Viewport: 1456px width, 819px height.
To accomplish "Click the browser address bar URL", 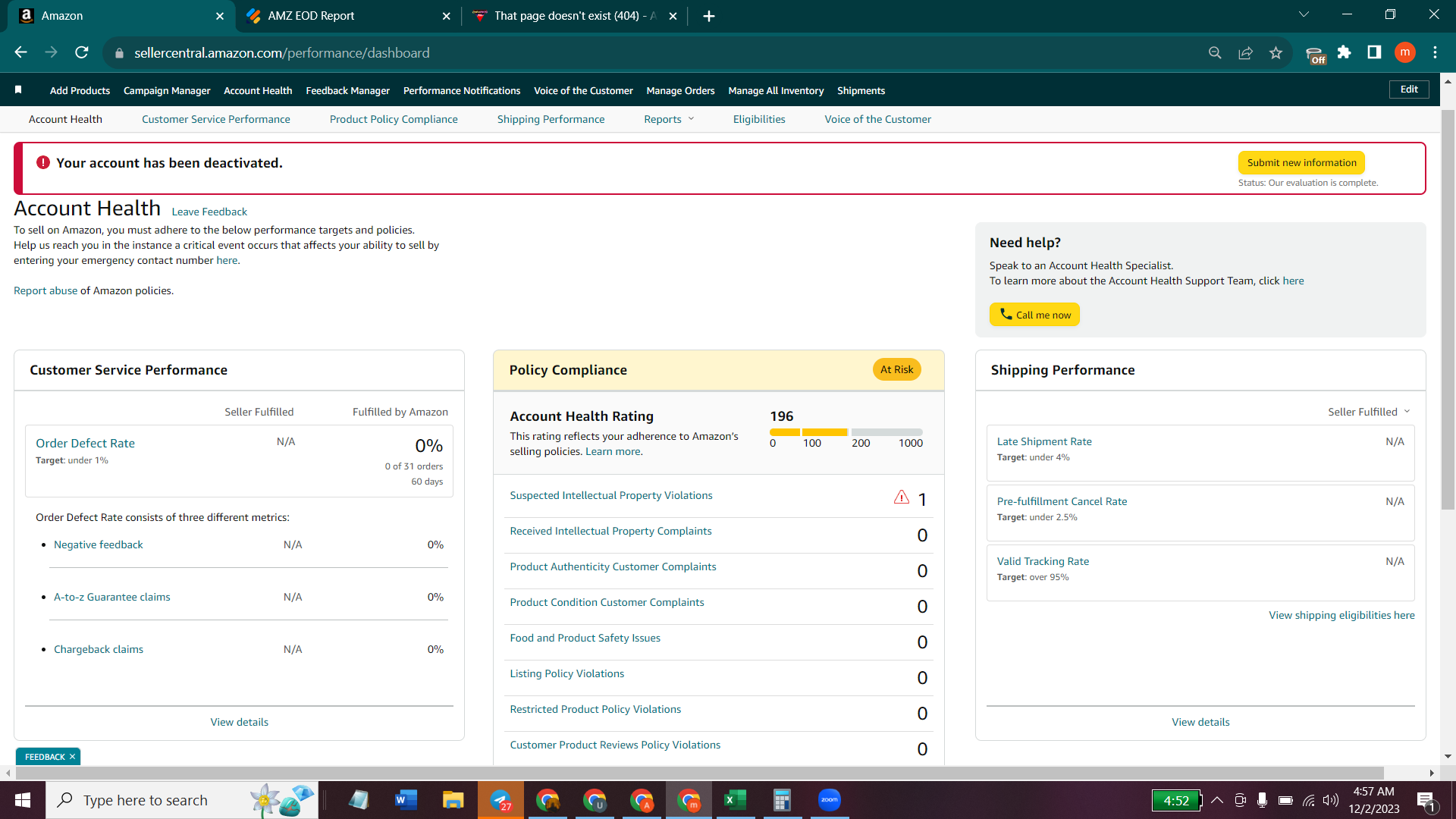I will [282, 53].
